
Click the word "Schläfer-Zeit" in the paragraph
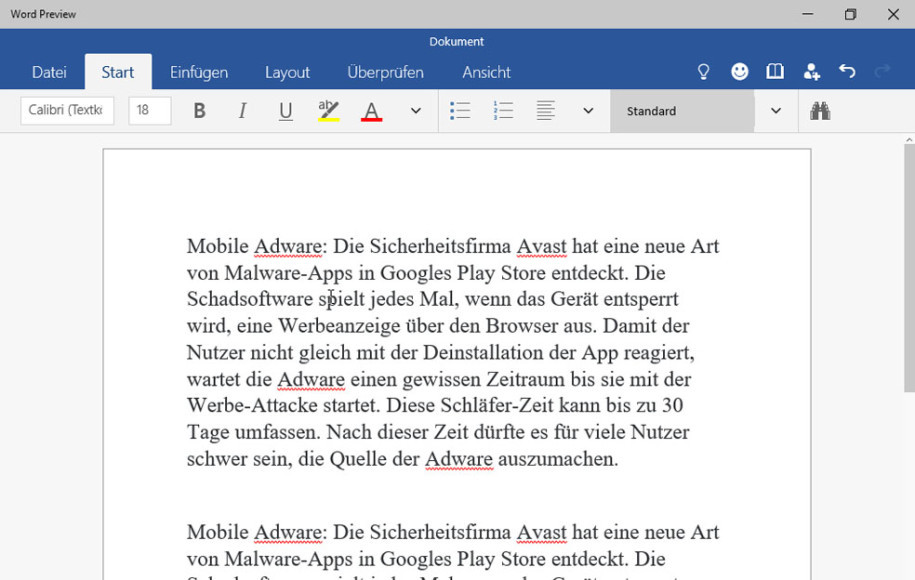497,405
